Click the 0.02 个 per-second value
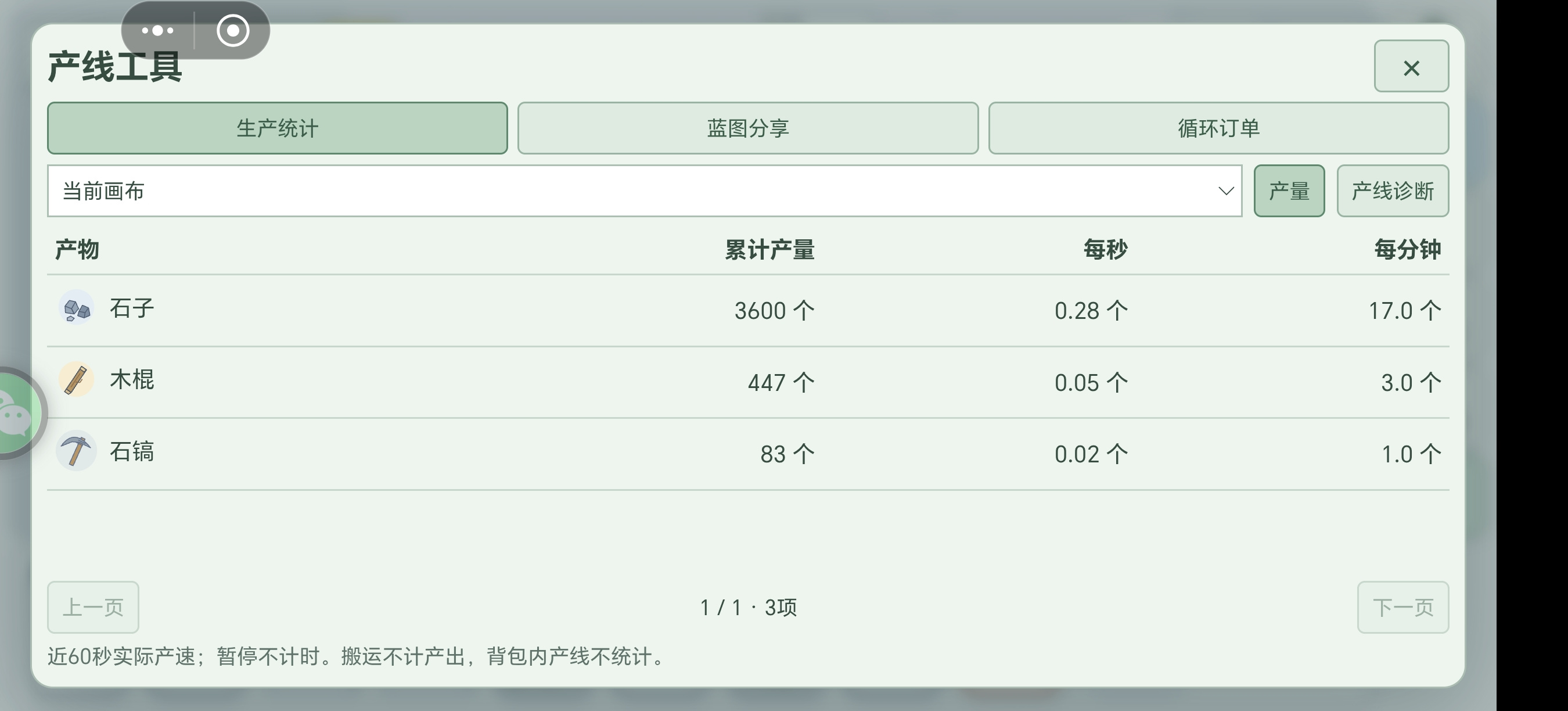Image resolution: width=1568 pixels, height=711 pixels. click(1091, 454)
